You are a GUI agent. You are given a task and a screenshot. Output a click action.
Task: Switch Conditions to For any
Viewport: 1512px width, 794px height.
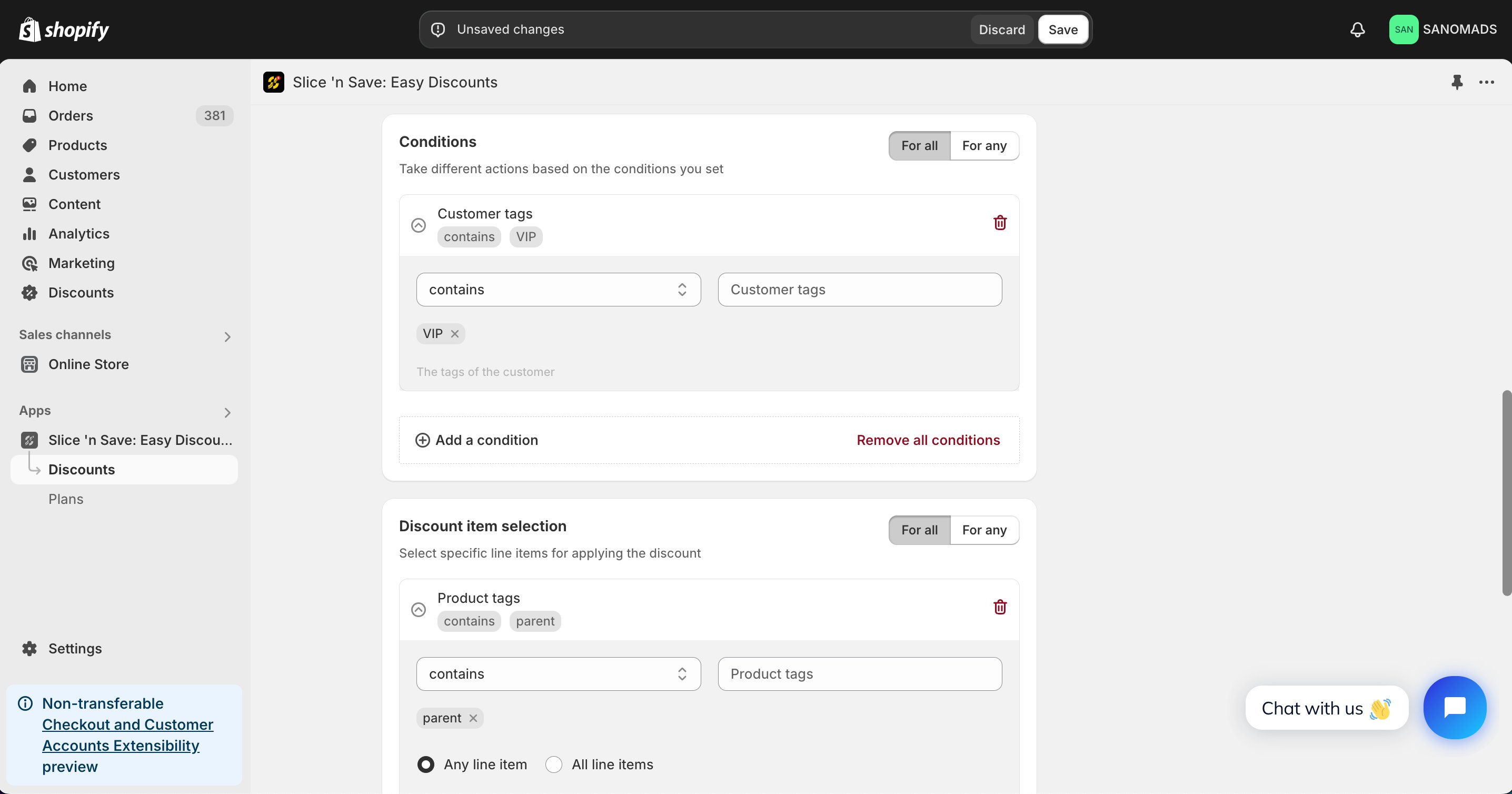pyautogui.click(x=984, y=145)
